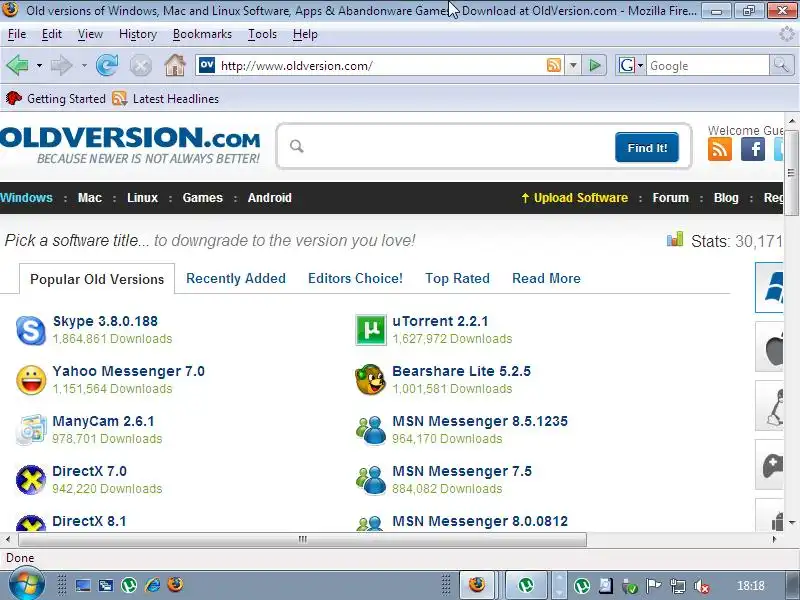Click the OldVersion site search field
Image resolution: width=800 pixels, height=600 pixels.
pyautogui.click(x=449, y=147)
